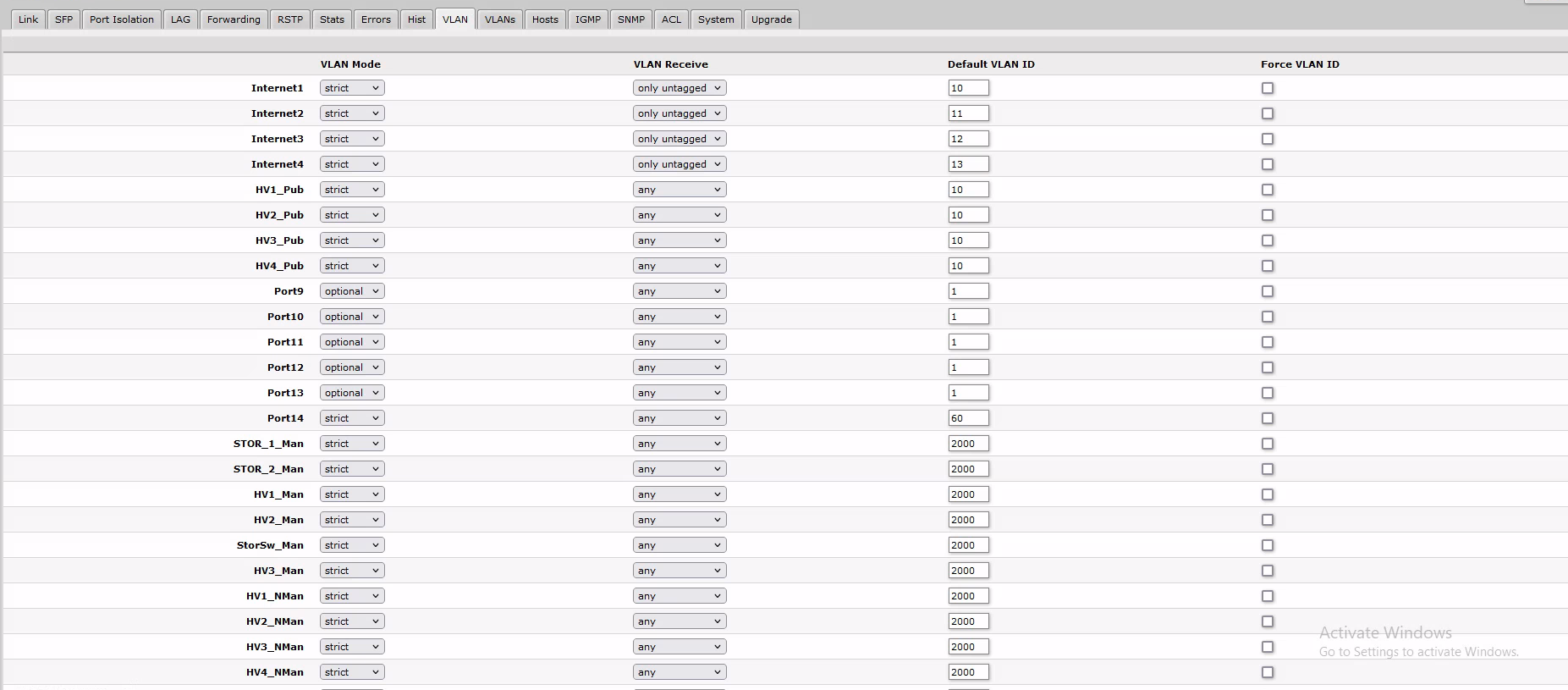Screen dimensions: 1568x690
Task: Go to the Upgrade tab
Action: pyautogui.click(x=772, y=19)
